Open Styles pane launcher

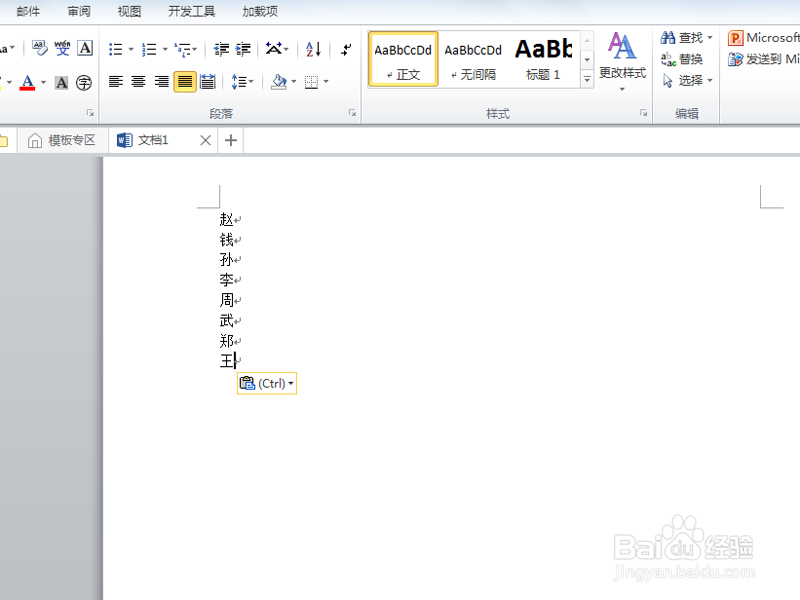[643, 113]
